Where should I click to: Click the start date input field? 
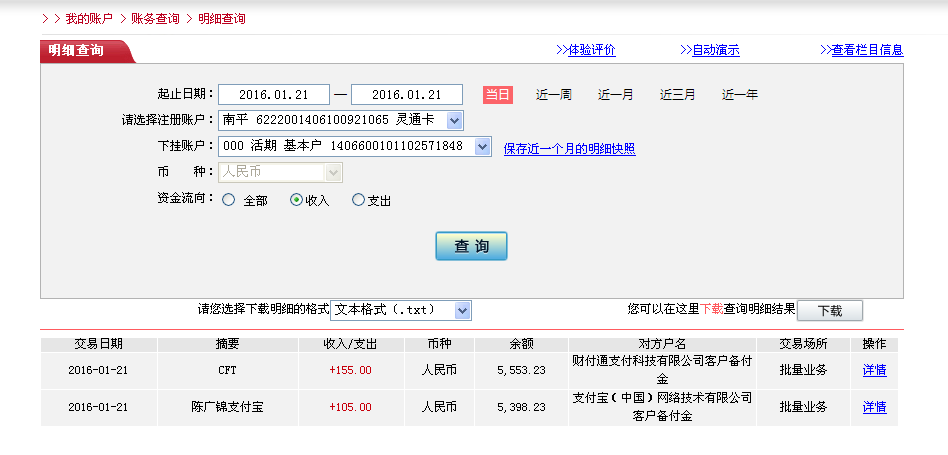tap(274, 95)
